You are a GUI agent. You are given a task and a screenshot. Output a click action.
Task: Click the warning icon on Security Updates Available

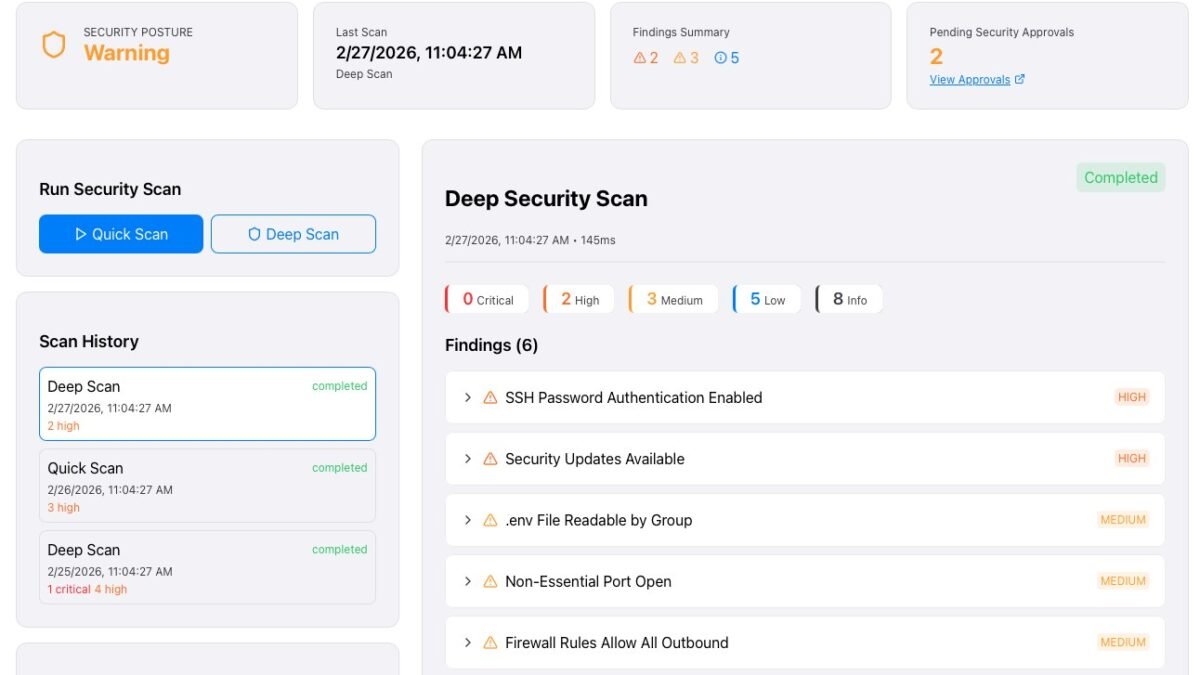pyautogui.click(x=490, y=459)
